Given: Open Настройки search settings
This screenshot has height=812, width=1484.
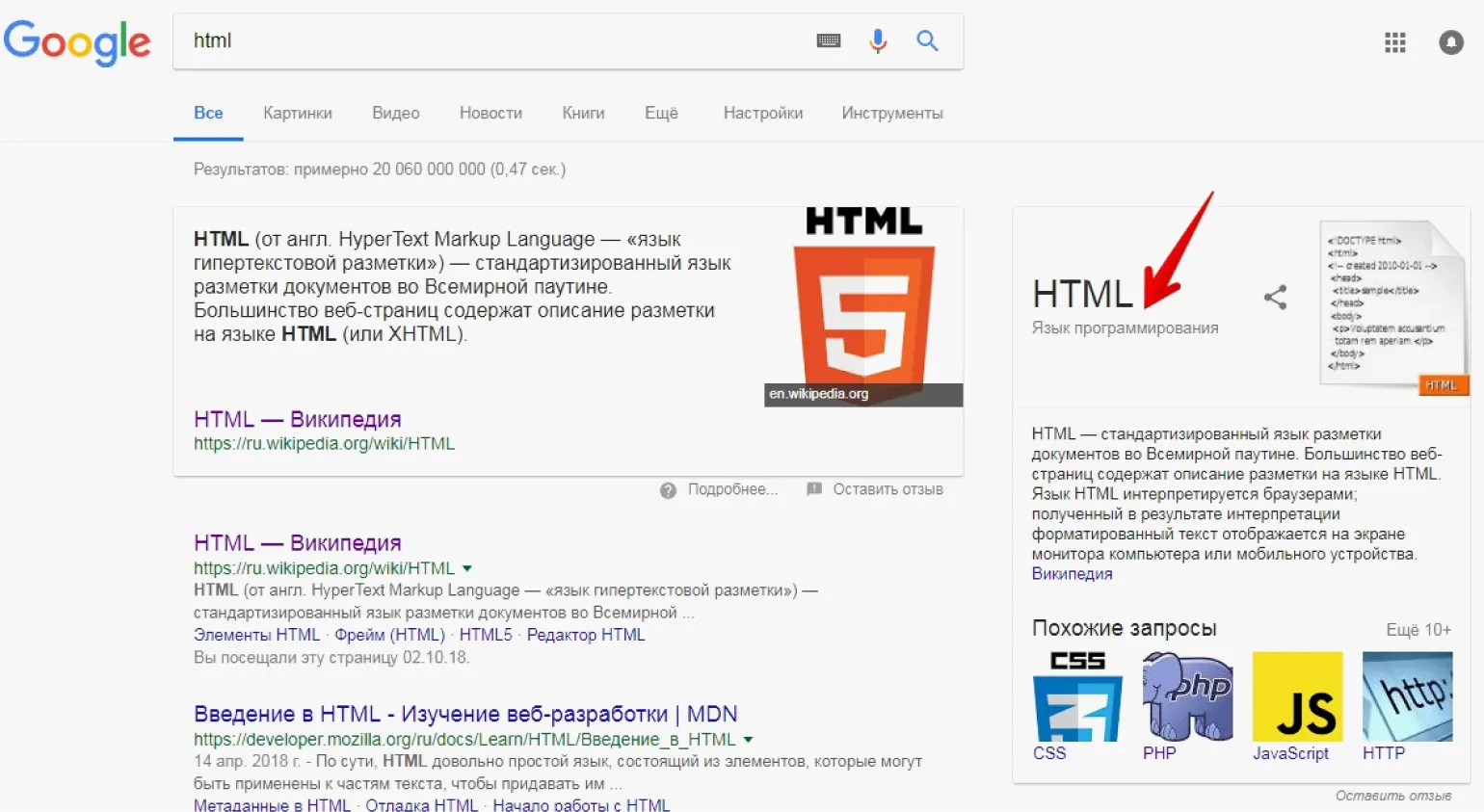Looking at the screenshot, I should [x=763, y=113].
